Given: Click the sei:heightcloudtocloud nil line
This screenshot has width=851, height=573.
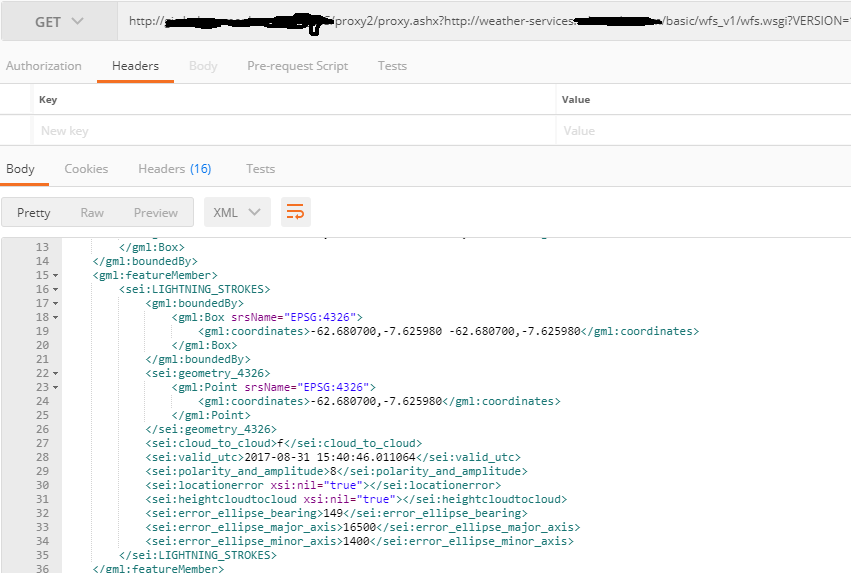Looking at the screenshot, I should pyautogui.click(x=356, y=499).
